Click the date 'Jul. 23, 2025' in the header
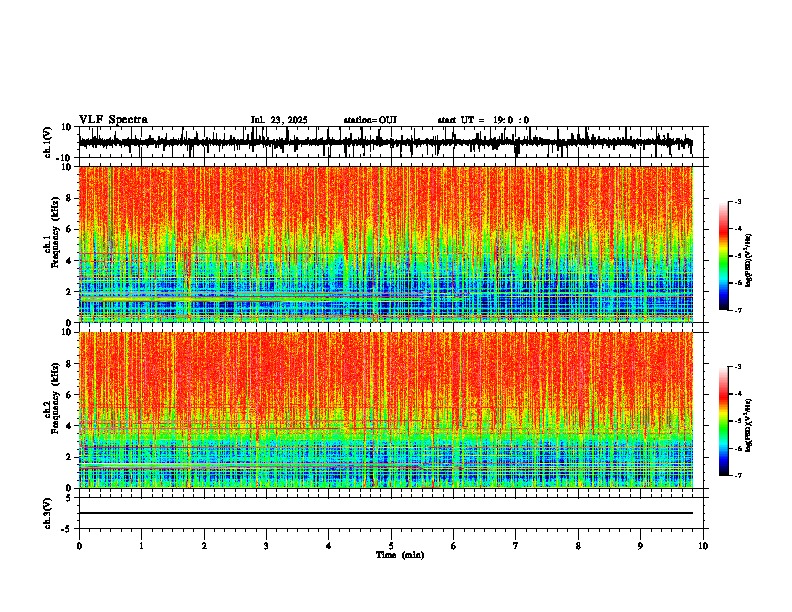Viewport: 792px width, 612px height. [279, 120]
